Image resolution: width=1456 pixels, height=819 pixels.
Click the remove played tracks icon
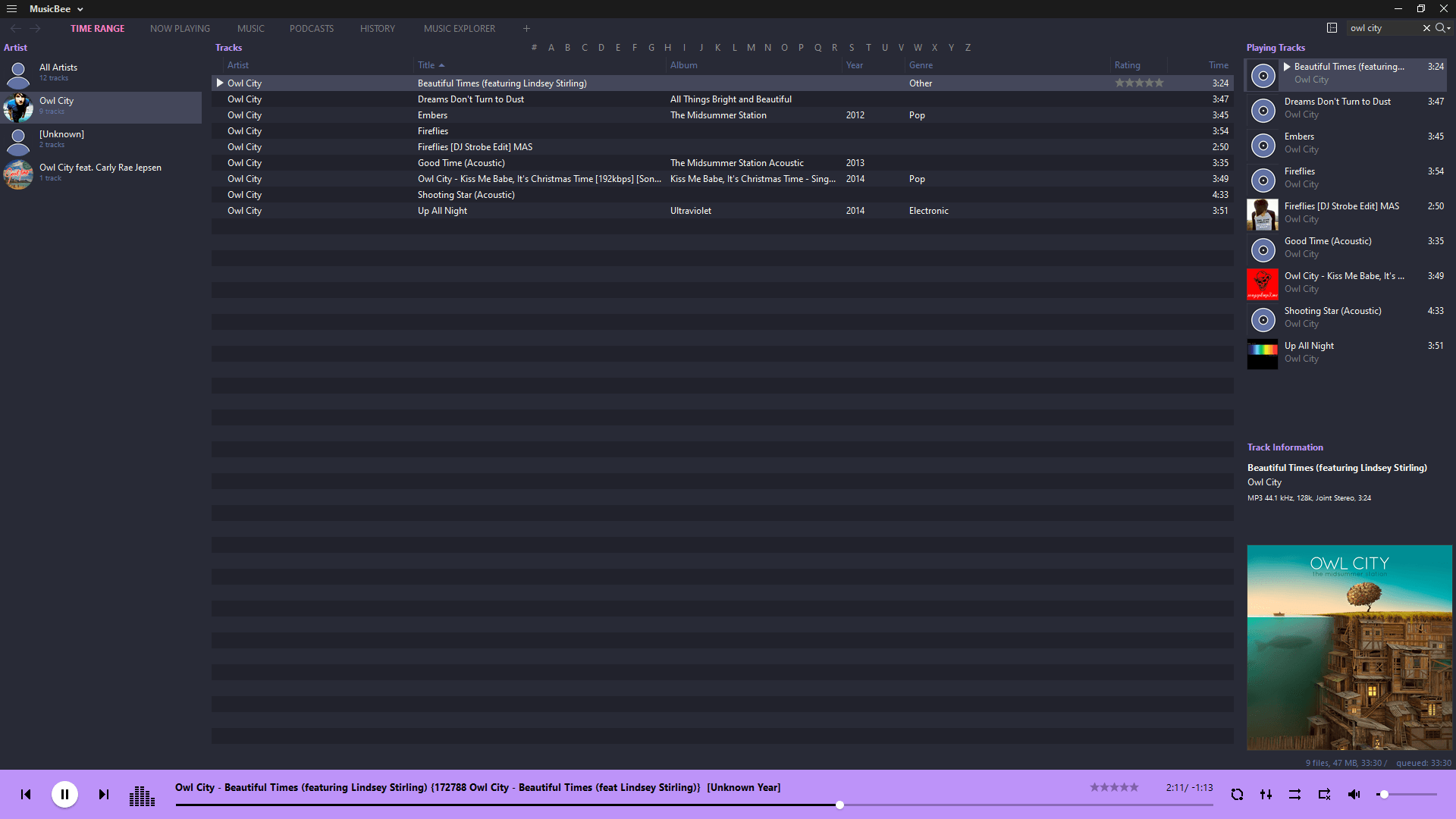1324,794
